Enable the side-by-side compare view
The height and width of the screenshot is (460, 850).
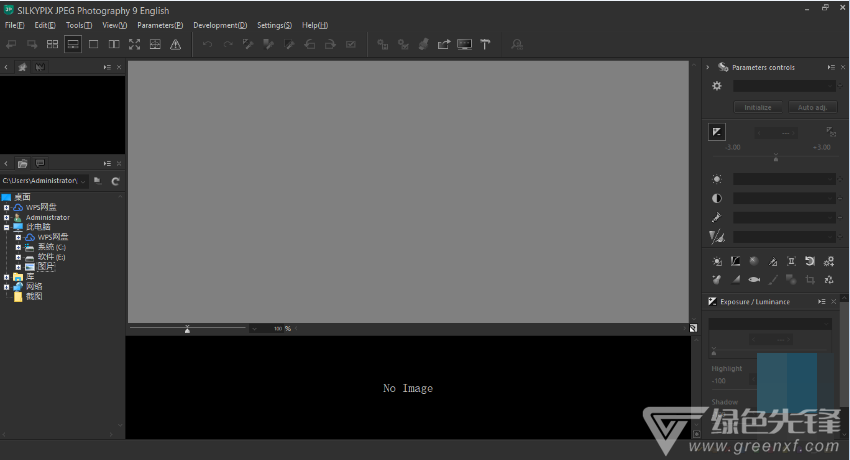click(114, 44)
